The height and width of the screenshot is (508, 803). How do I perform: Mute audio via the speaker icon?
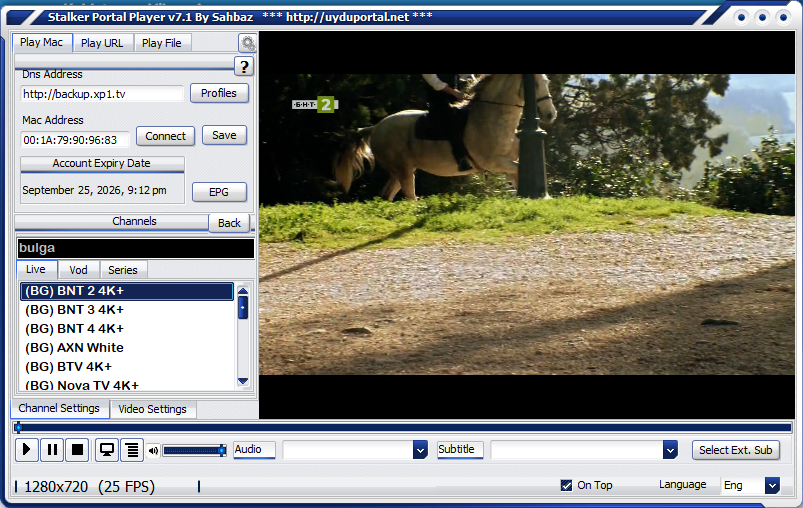[153, 451]
